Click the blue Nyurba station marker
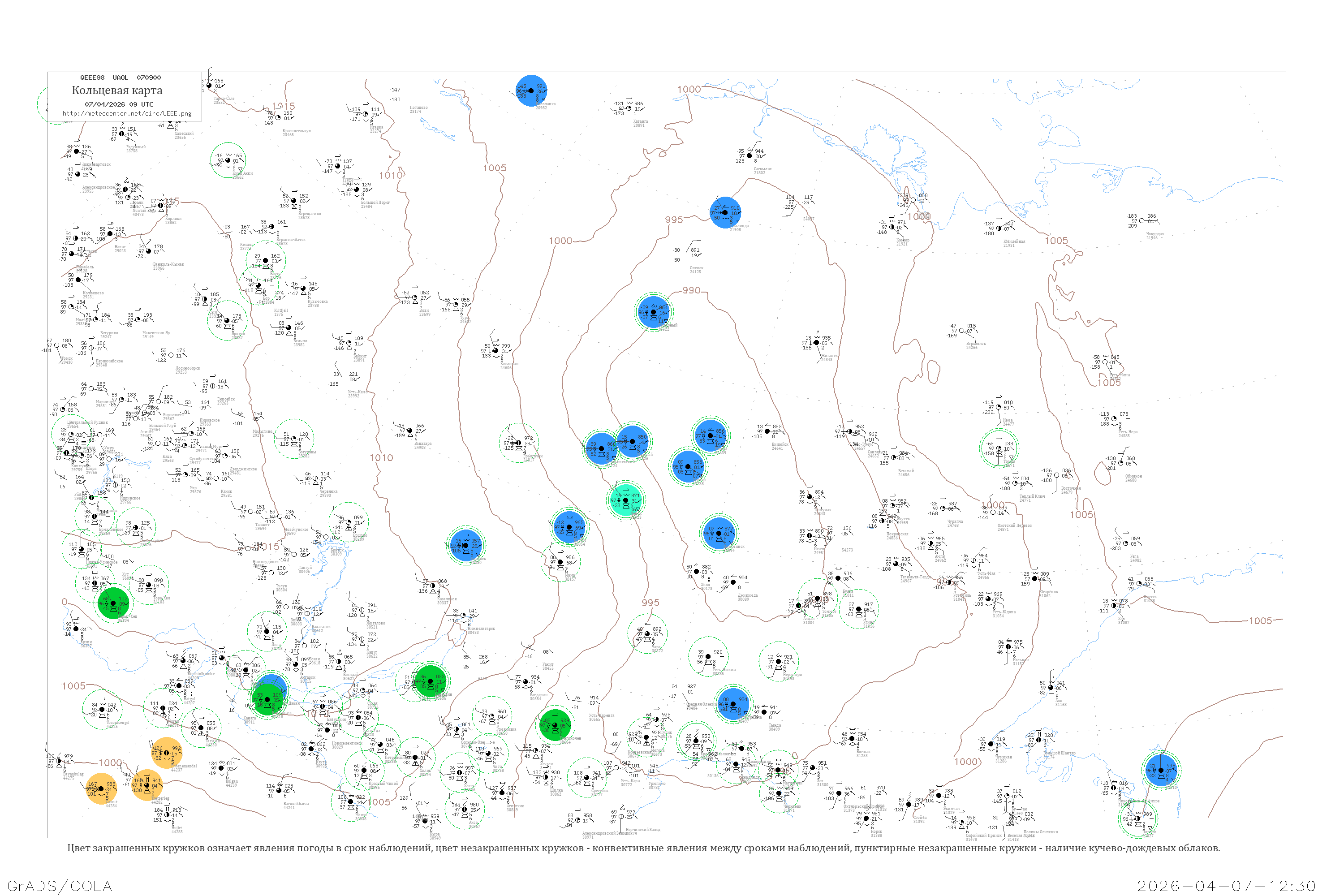 point(710,435)
